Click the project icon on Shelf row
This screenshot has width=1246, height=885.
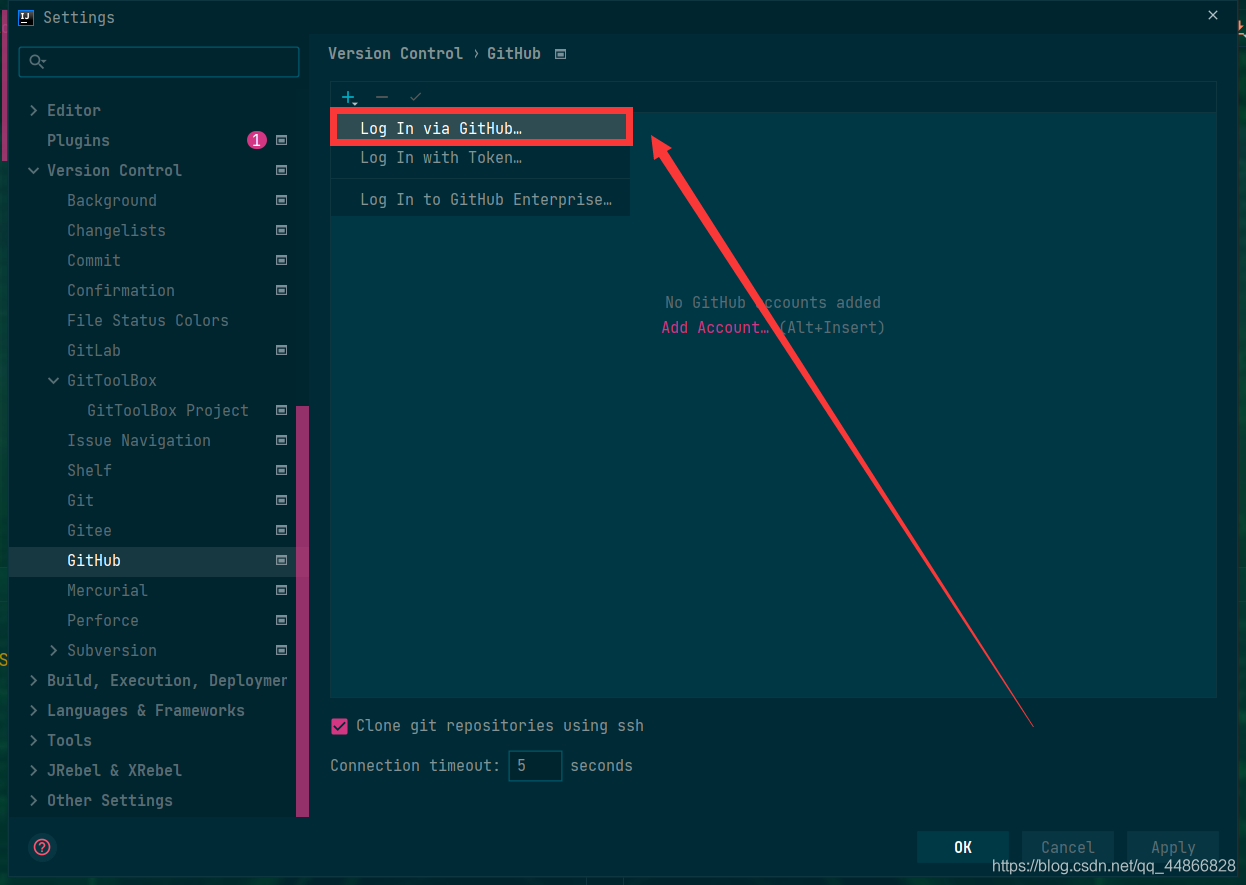pyautogui.click(x=281, y=471)
